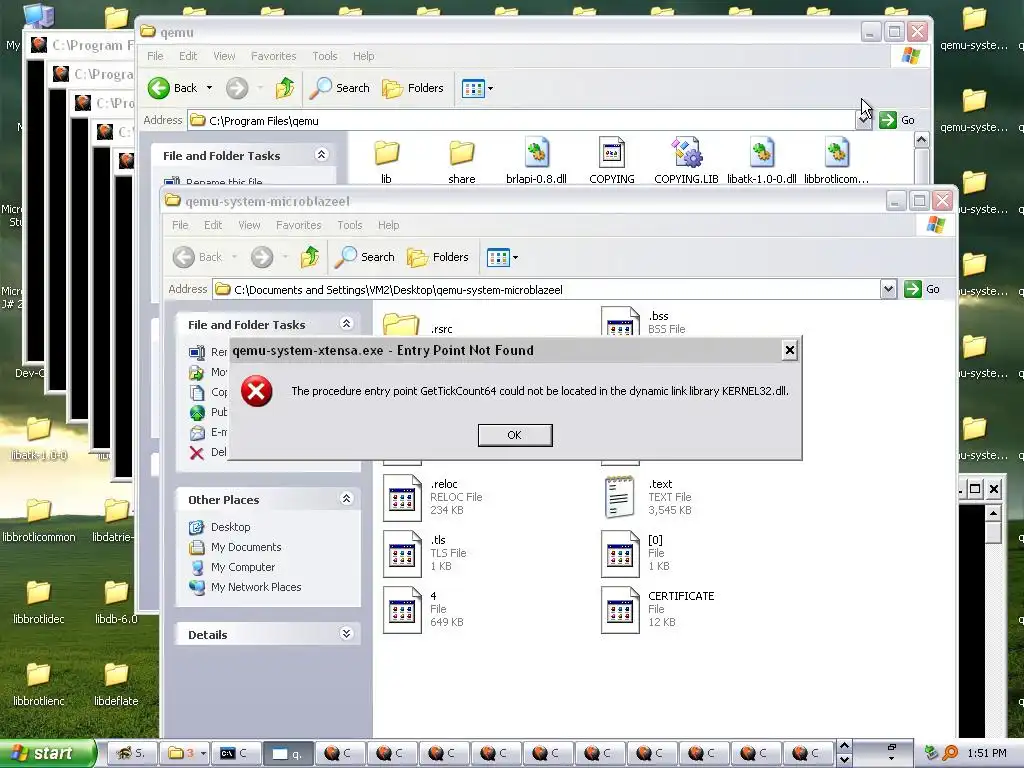Click scroll up arrow in qemu window file list
The height and width of the screenshot is (768, 1024).
(921, 140)
